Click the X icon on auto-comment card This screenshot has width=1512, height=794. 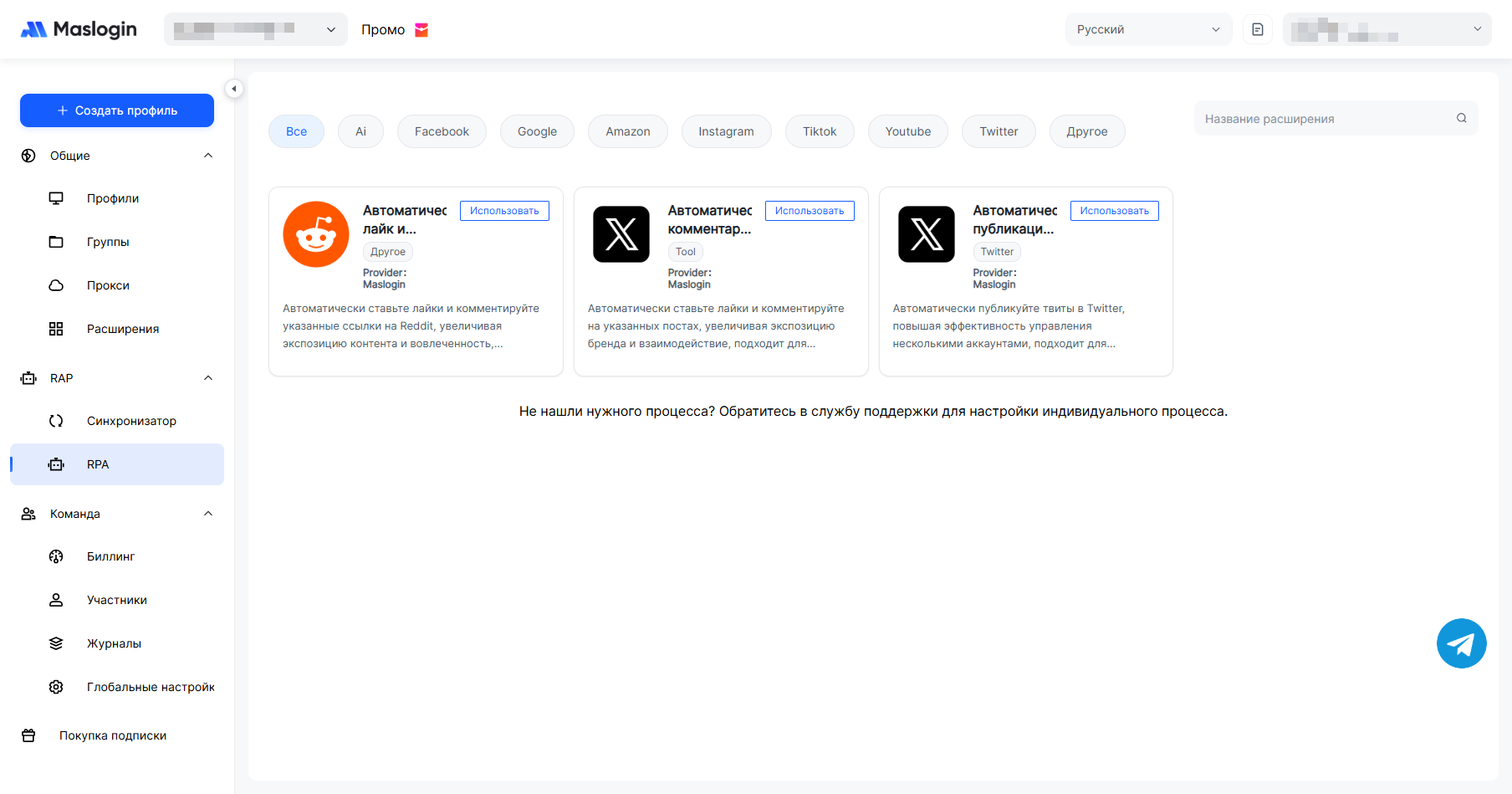(621, 234)
